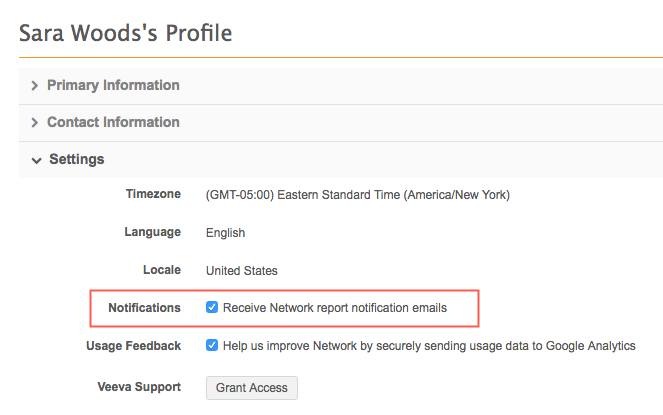Click the English language value

click(x=225, y=233)
